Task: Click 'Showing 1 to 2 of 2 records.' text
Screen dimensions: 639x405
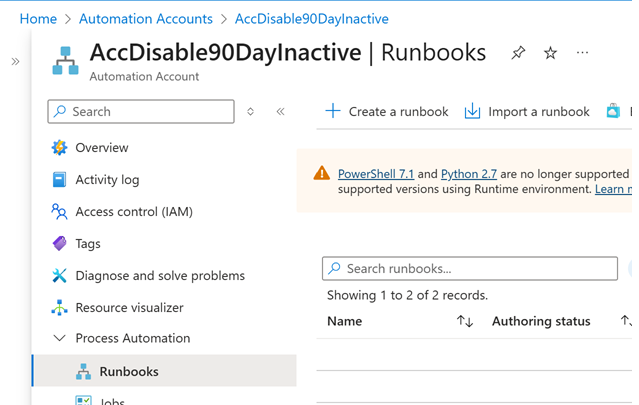Action: (x=407, y=295)
